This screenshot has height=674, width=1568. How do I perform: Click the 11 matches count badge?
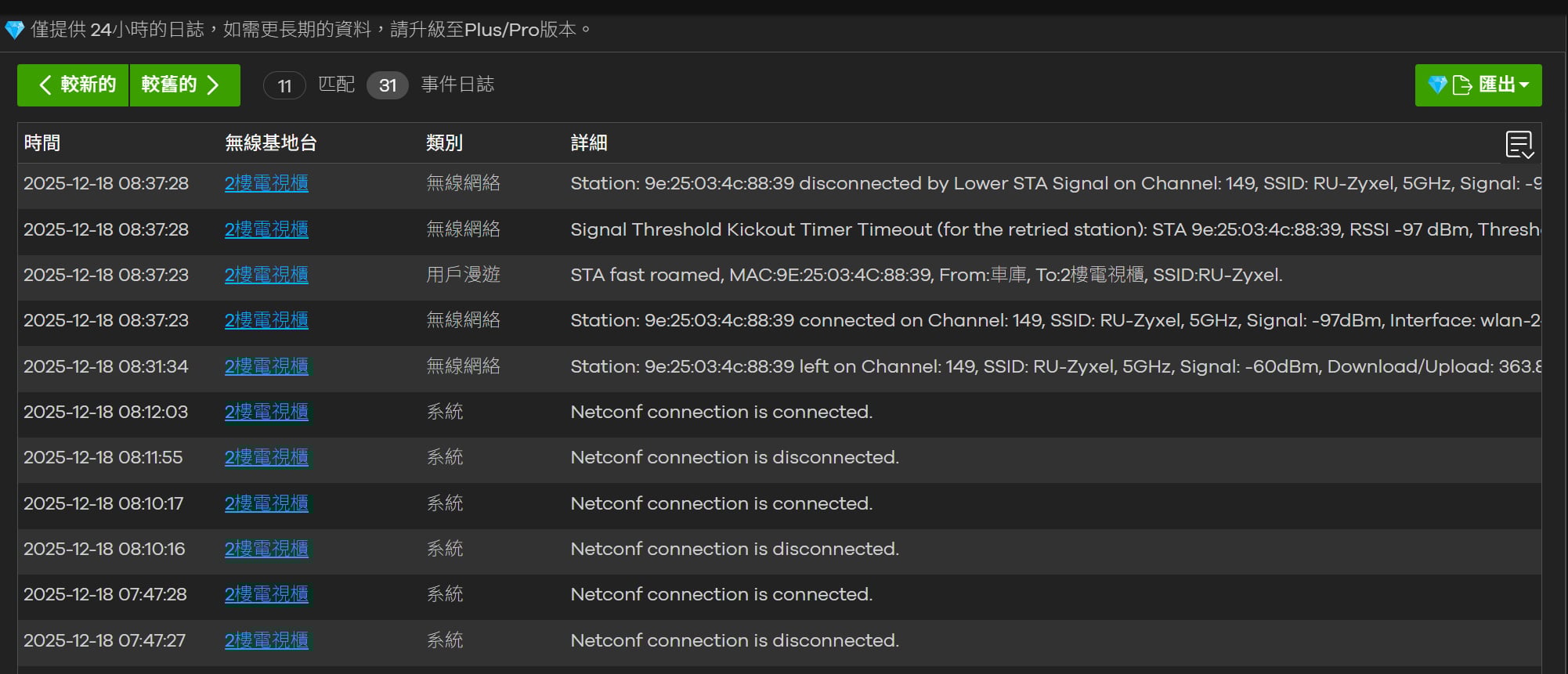click(x=284, y=85)
